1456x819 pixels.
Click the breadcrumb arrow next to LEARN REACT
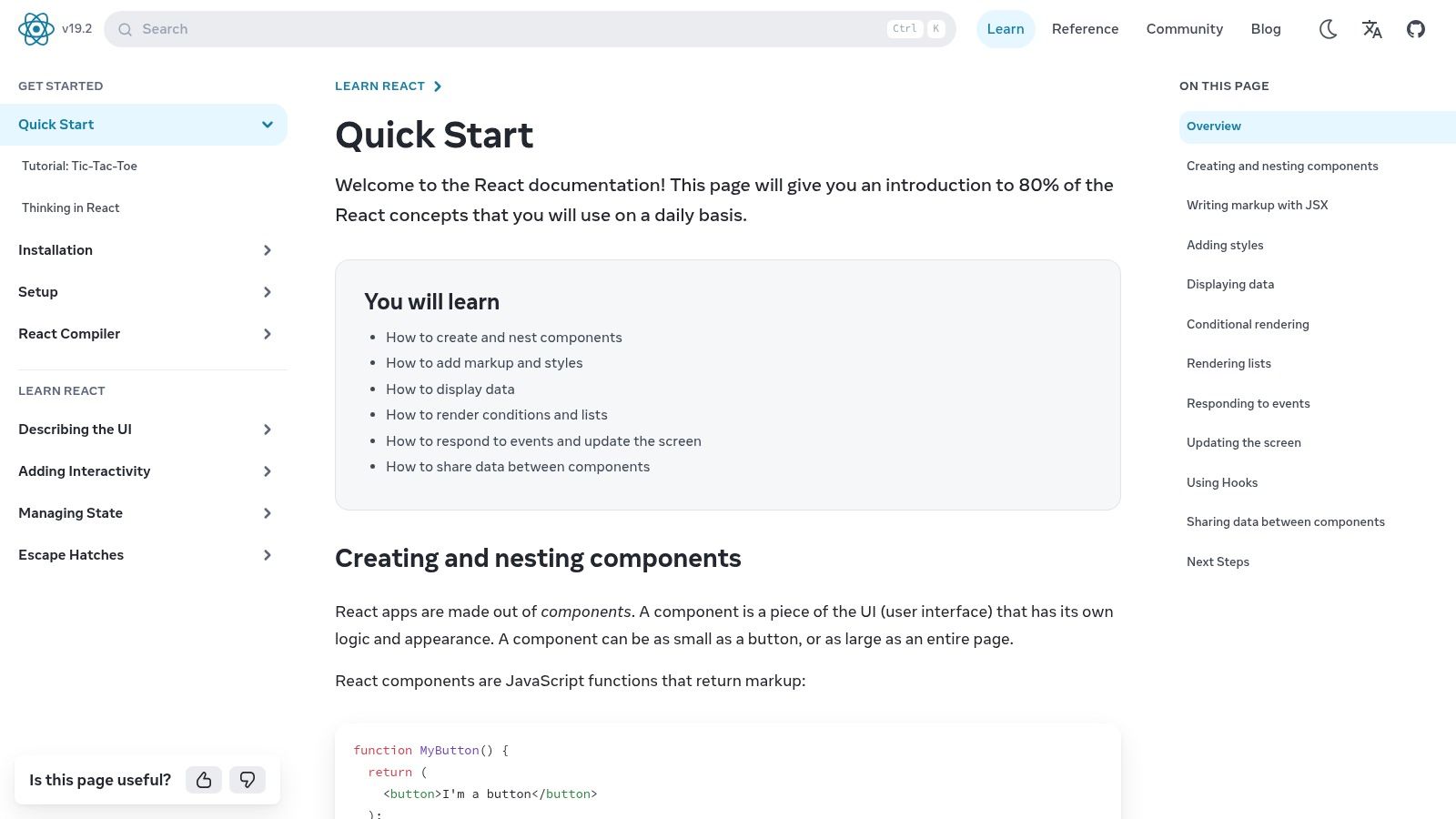(x=438, y=86)
